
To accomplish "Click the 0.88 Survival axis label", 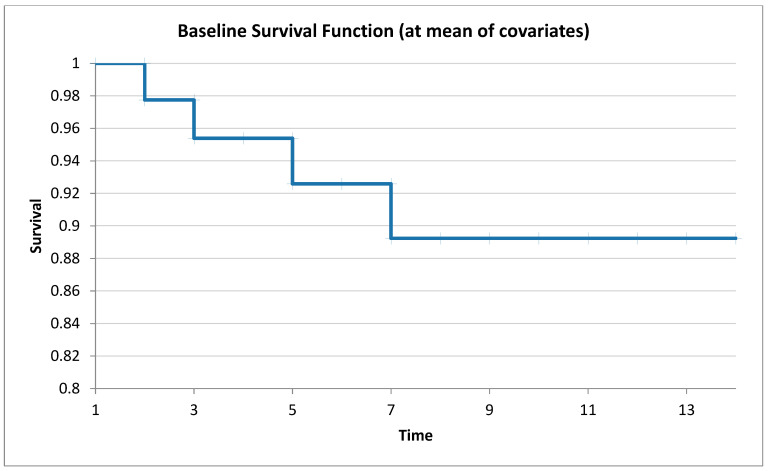I will coord(66,258).
